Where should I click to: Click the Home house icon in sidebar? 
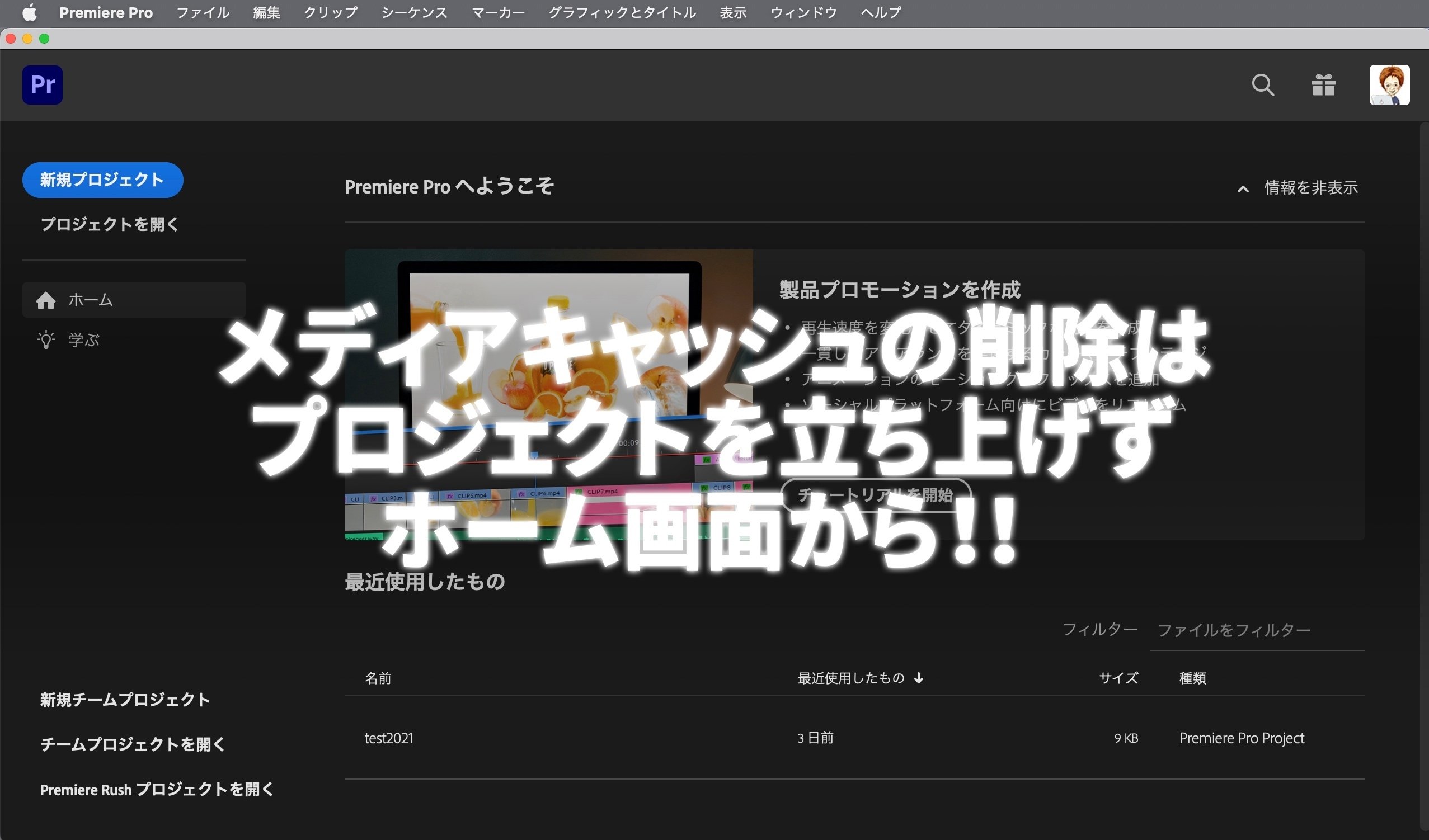46,300
